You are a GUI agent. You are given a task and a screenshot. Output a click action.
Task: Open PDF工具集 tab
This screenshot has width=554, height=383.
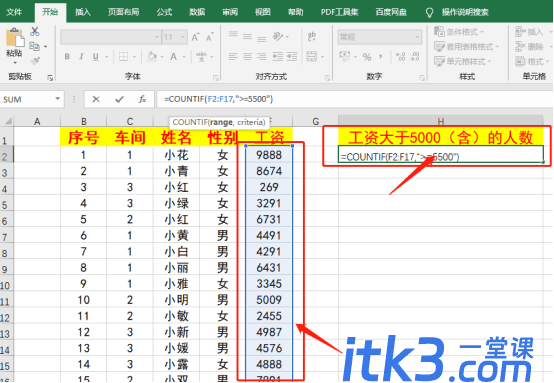click(339, 12)
